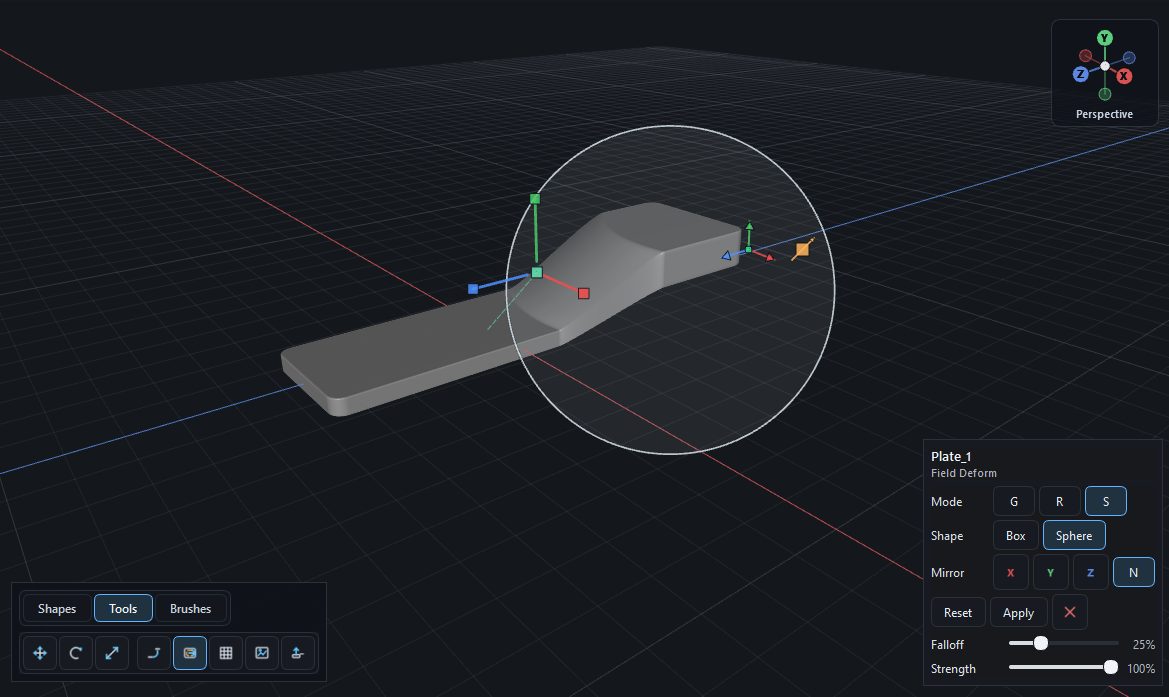Select the upward-arrow extrude tool icon
Image resolution: width=1169 pixels, height=697 pixels.
tap(297, 653)
